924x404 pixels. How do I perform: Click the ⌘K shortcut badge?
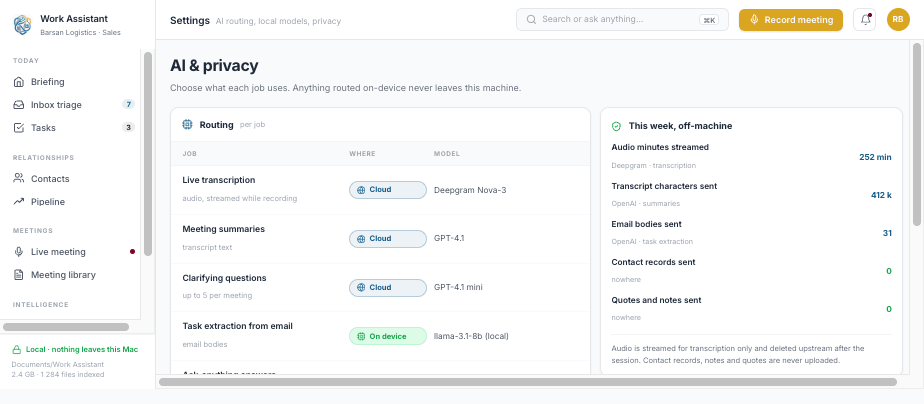(709, 20)
